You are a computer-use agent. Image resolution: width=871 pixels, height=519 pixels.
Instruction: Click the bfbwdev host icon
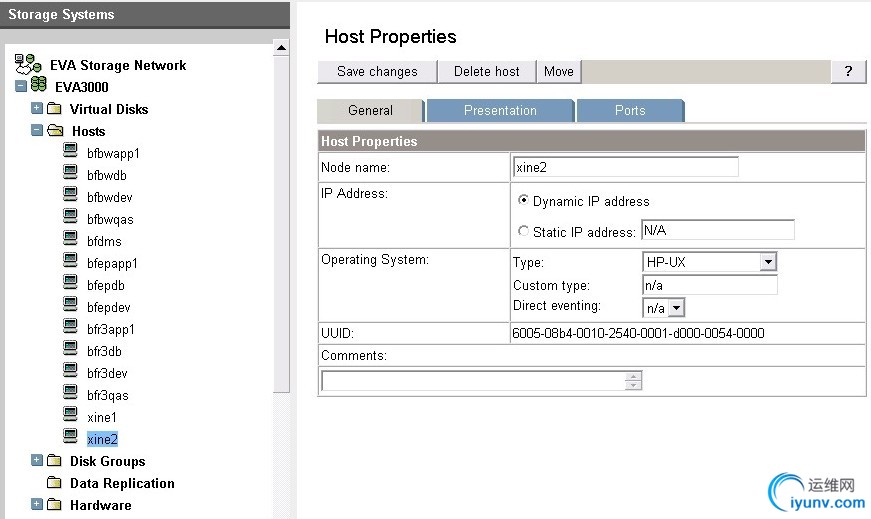(71, 194)
